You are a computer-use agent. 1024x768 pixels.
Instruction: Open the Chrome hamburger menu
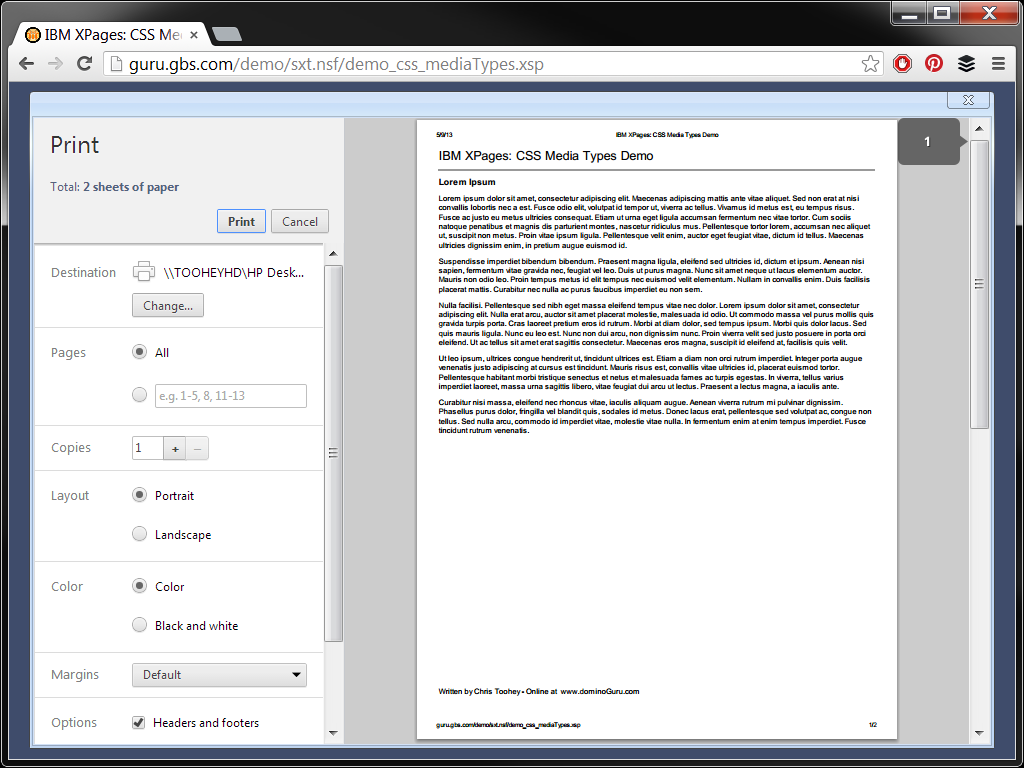998,64
